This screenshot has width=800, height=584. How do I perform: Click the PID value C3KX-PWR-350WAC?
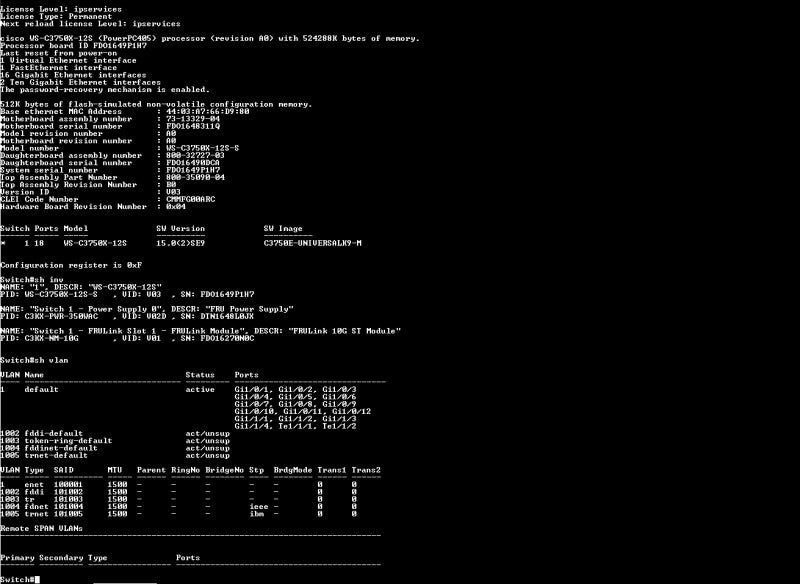[61, 316]
